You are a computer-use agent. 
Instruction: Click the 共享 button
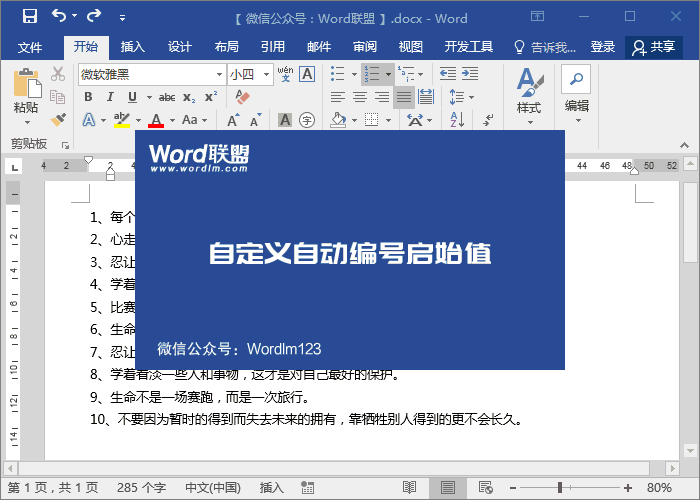click(x=654, y=47)
